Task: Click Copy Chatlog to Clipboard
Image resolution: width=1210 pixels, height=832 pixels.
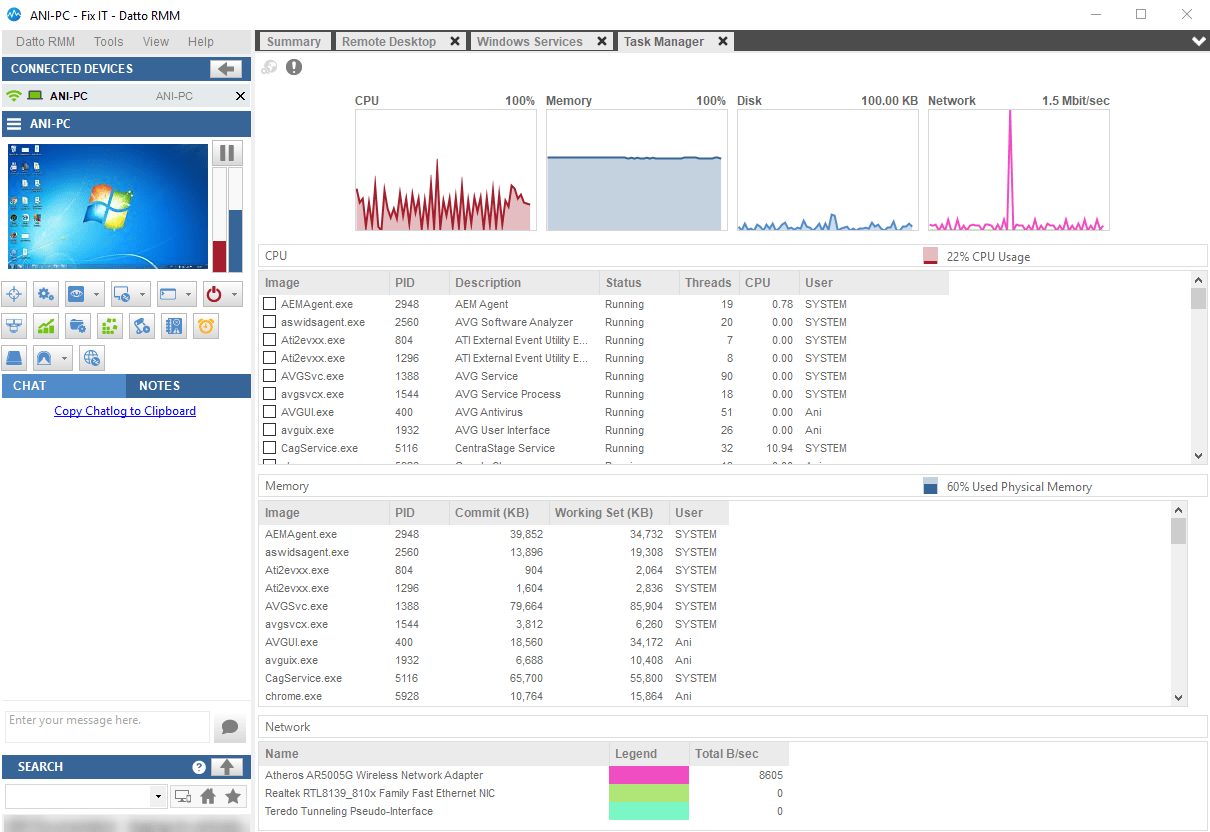Action: pyautogui.click(x=124, y=410)
